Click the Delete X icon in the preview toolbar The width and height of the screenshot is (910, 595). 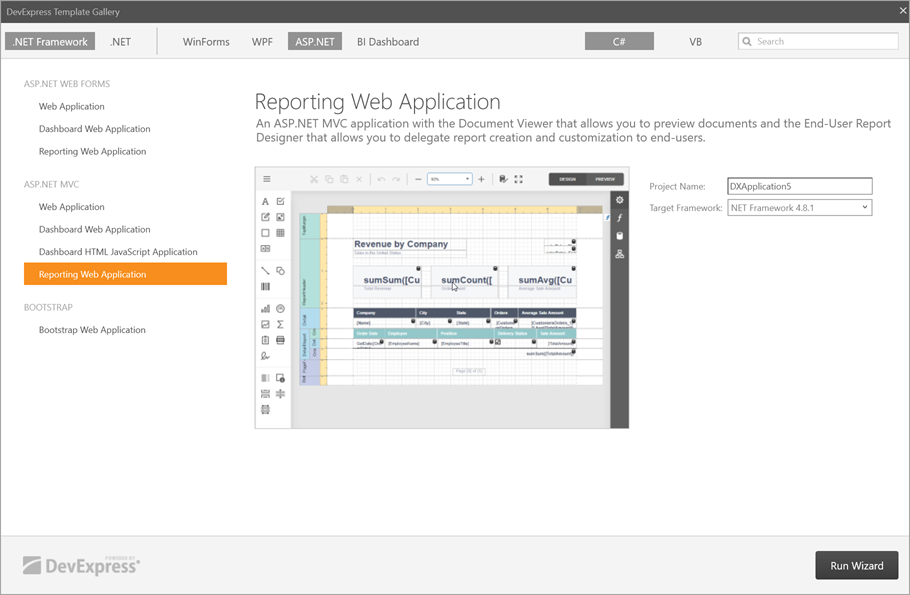pos(359,179)
